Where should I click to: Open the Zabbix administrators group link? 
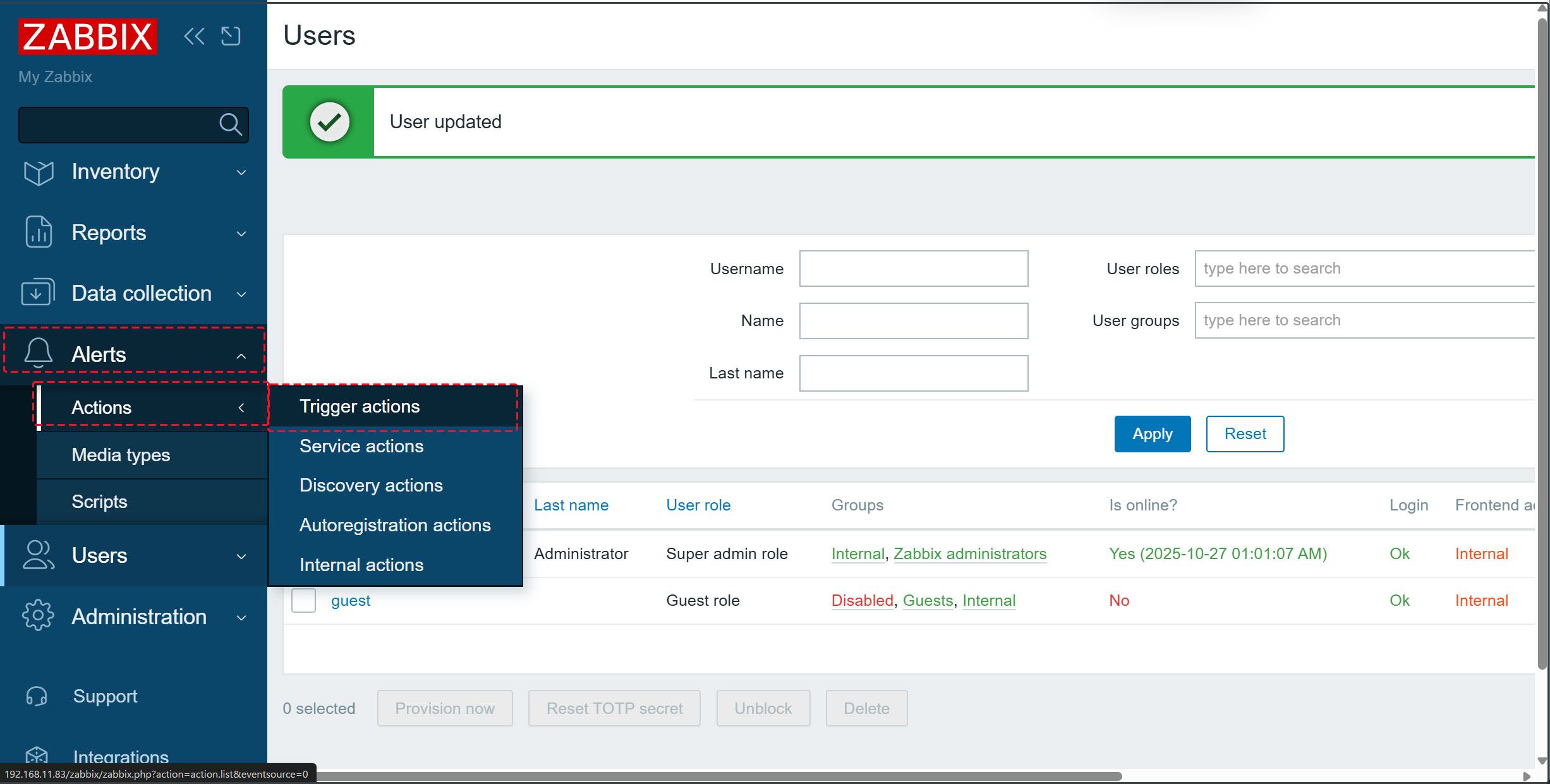coord(970,553)
